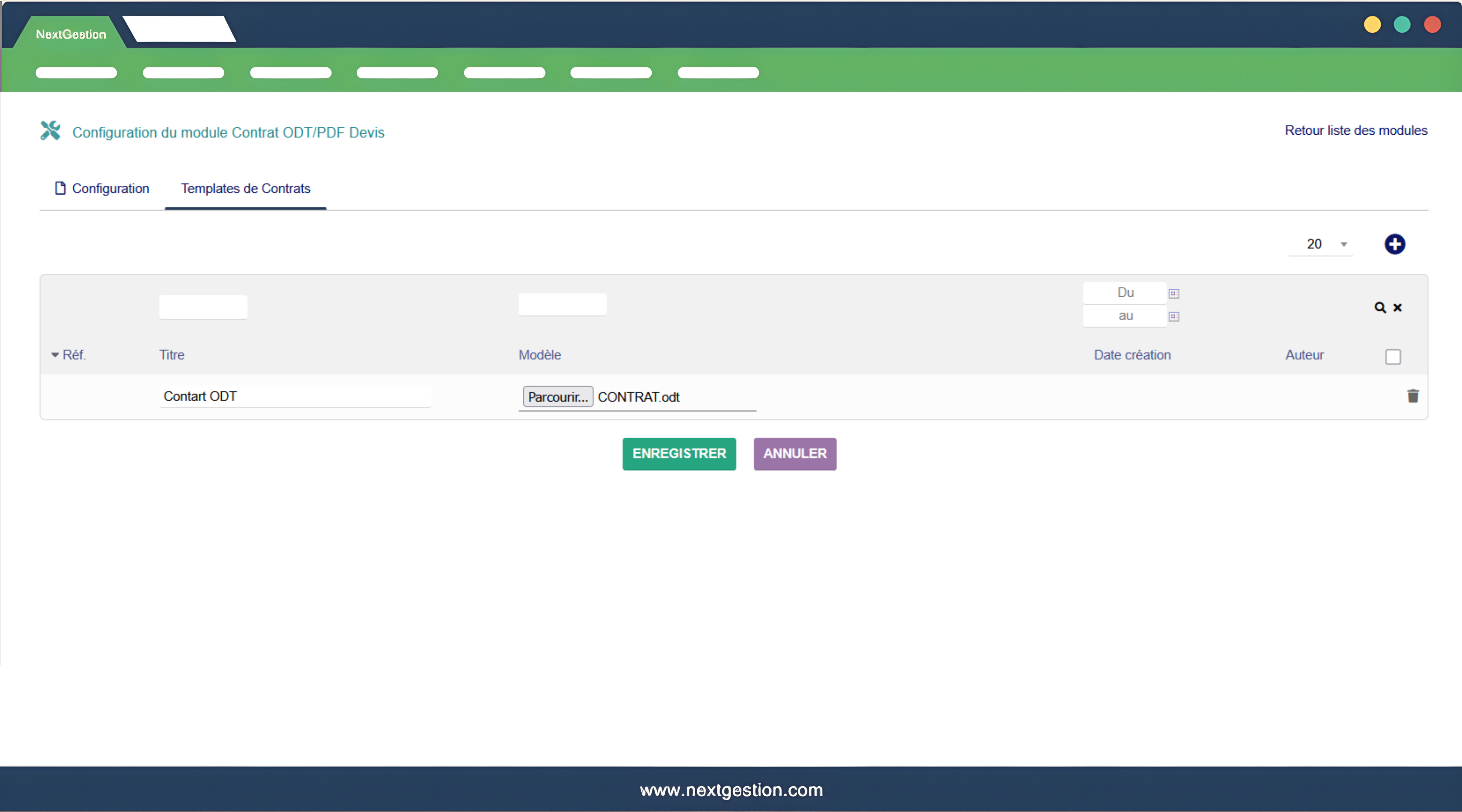Click the magnifier search icon in filter row
Screen dimensions: 1462x812
[x=1380, y=308]
